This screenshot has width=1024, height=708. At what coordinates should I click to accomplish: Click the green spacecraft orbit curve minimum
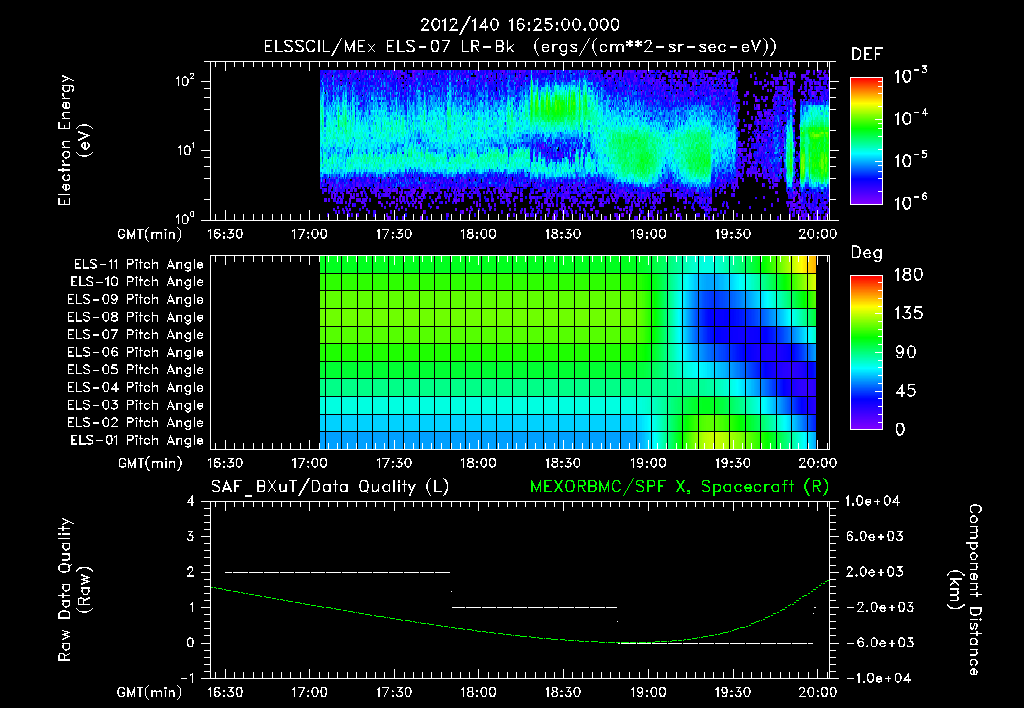click(632, 643)
